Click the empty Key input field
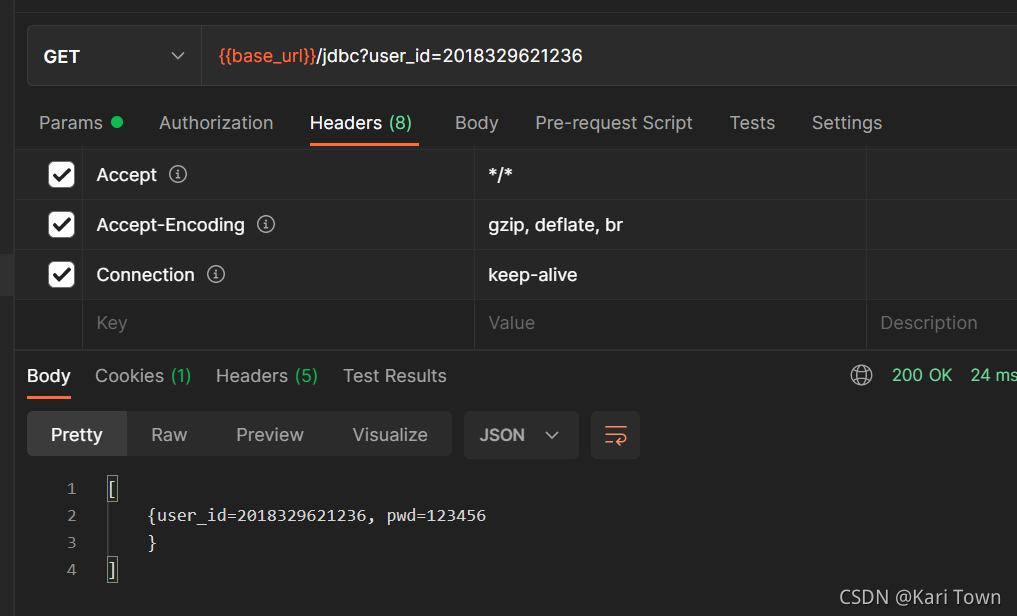The height and width of the screenshot is (616, 1017). pos(278,323)
